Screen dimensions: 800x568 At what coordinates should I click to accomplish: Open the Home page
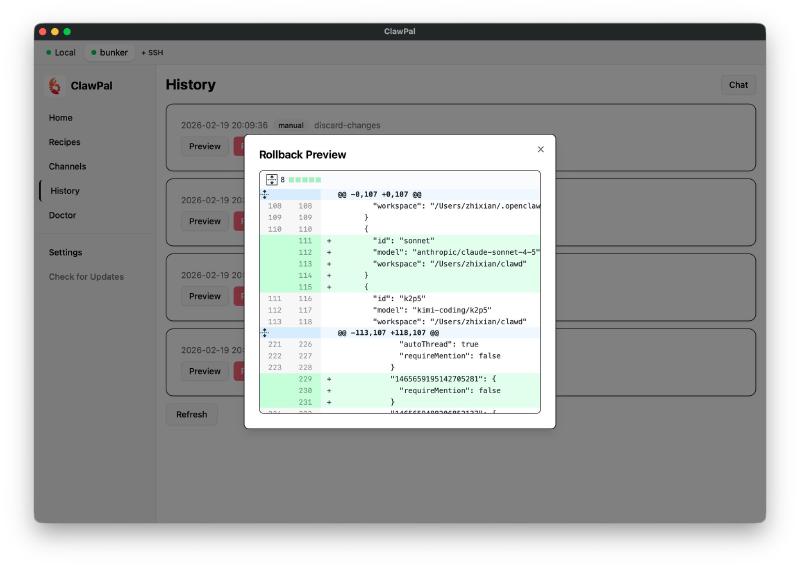[x=61, y=118]
